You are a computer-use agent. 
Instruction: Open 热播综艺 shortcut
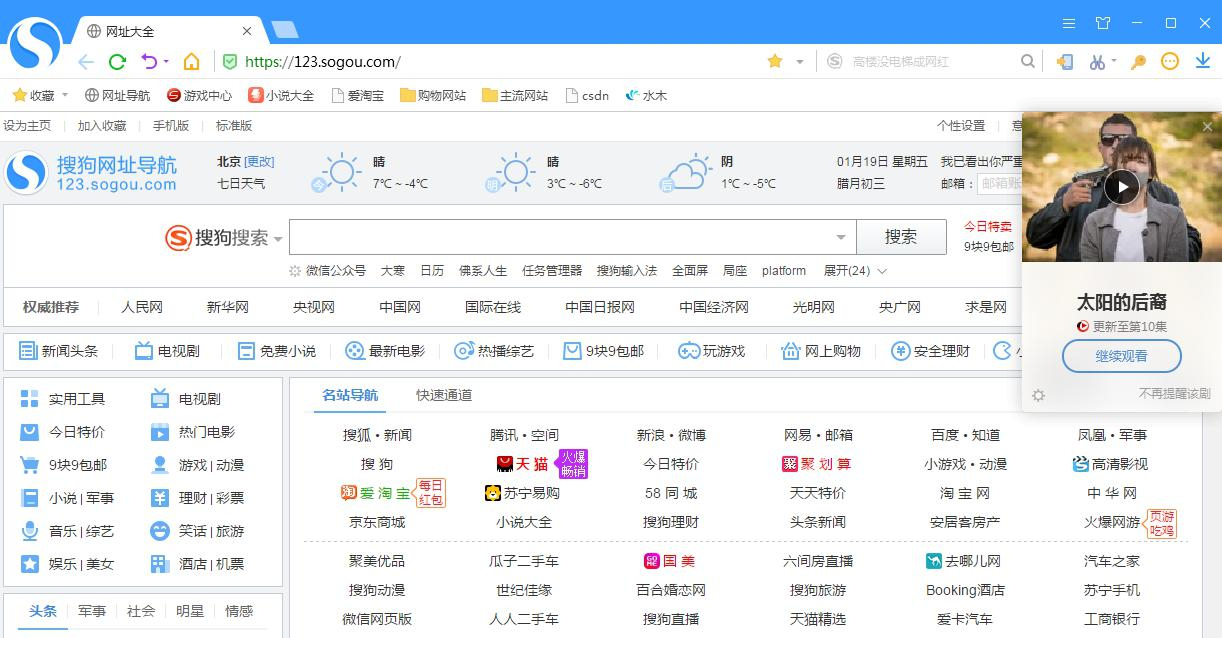click(x=494, y=351)
